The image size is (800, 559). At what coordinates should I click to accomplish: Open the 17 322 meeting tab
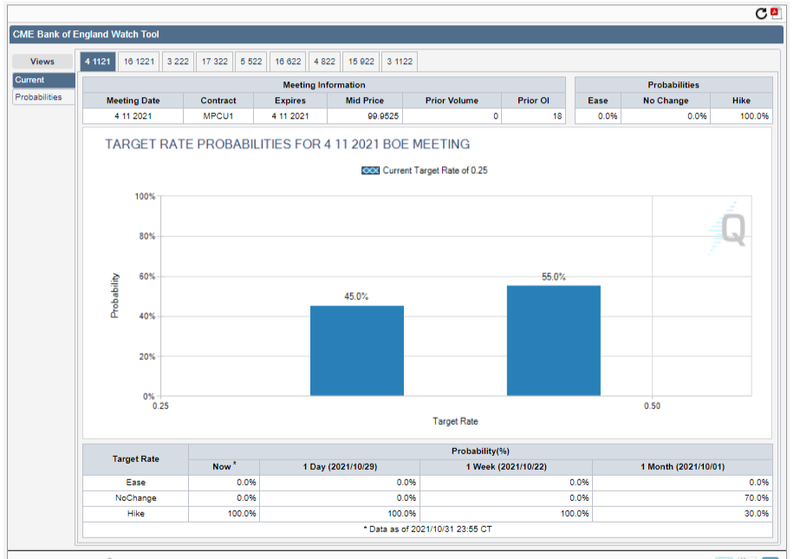(214, 62)
